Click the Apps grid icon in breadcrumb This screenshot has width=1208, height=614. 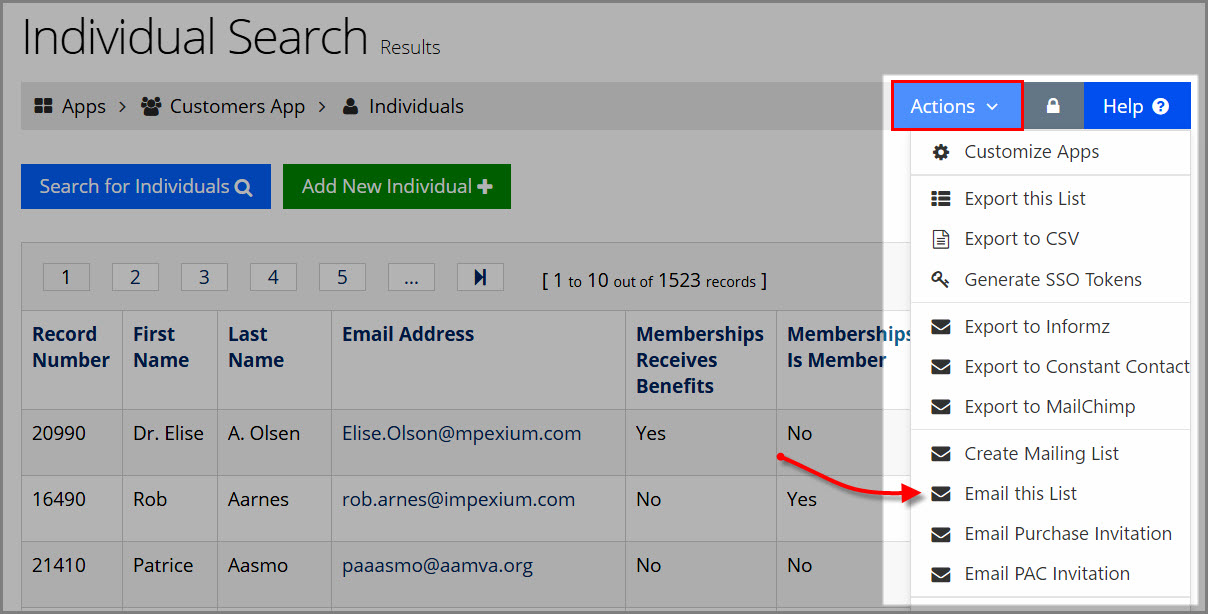pos(43,106)
